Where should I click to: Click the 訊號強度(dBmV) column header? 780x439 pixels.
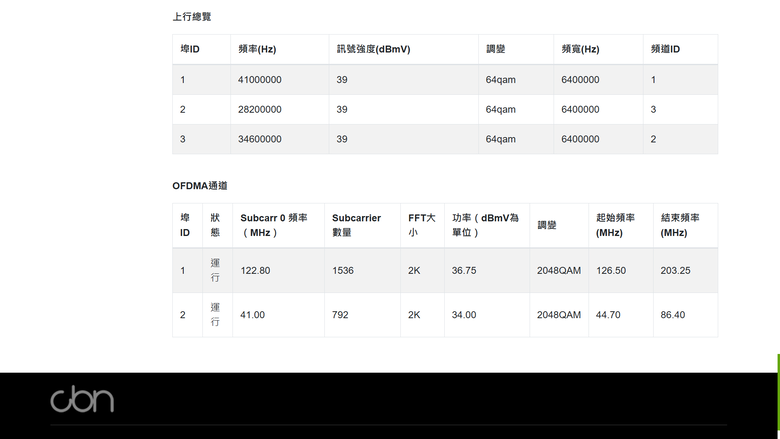[374, 49]
